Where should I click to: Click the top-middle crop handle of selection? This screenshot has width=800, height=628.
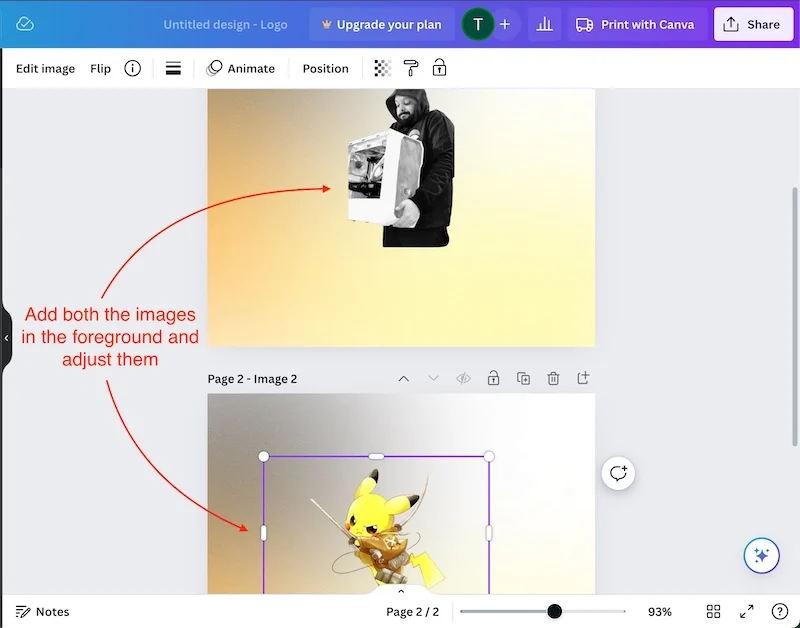(376, 456)
